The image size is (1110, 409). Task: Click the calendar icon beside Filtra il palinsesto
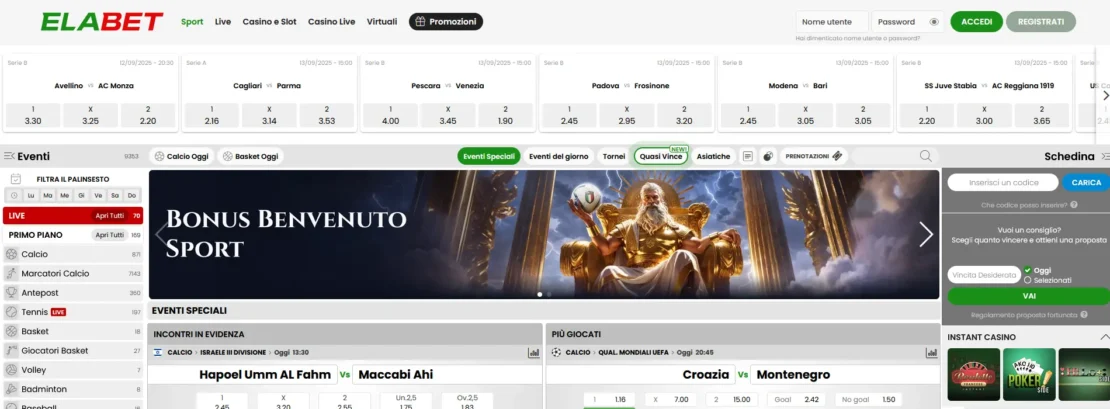tap(14, 178)
